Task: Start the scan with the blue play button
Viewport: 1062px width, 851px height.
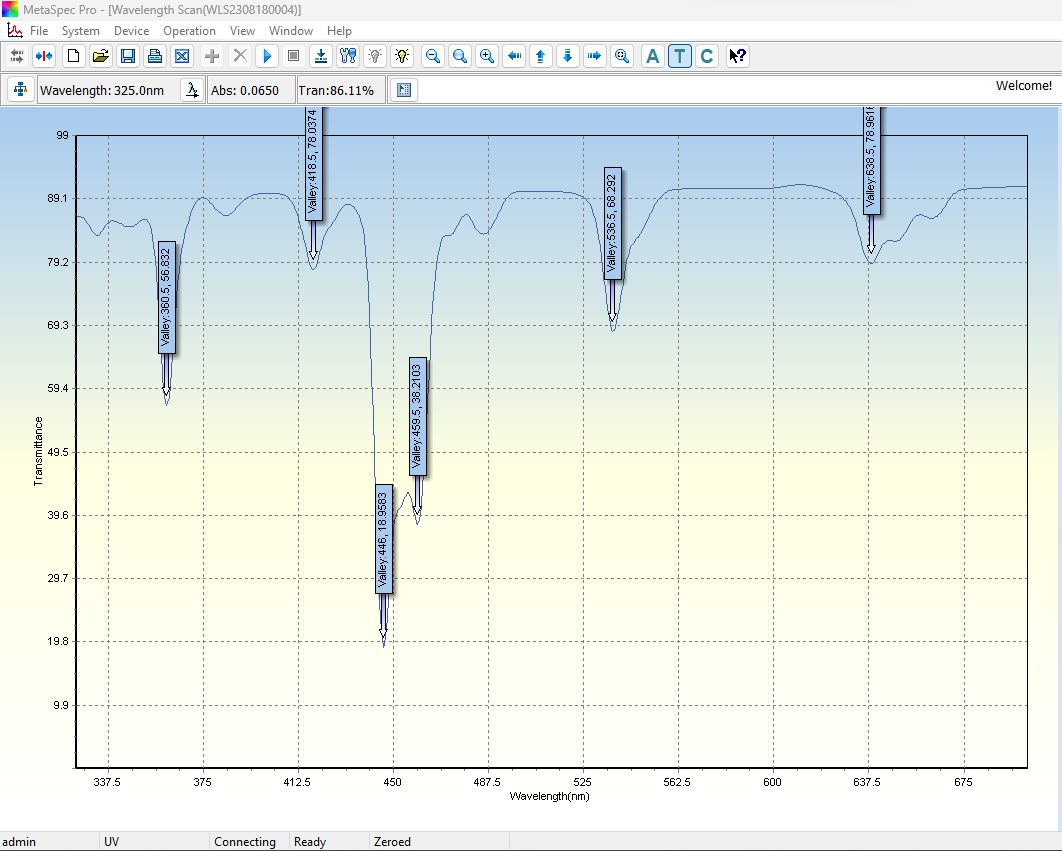Action: tap(267, 56)
